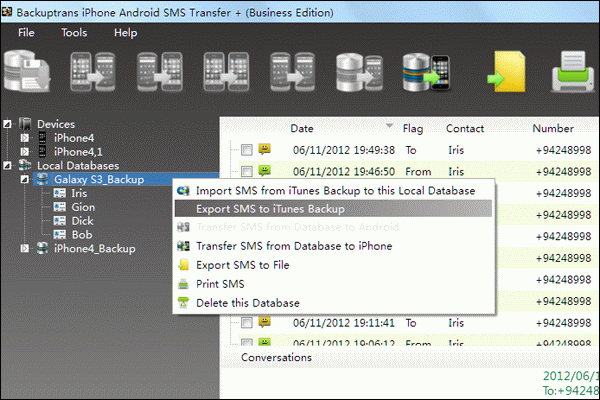Click the database to iPhone transfer toolbar icon
This screenshot has height=400, width=600.
[x=426, y=72]
